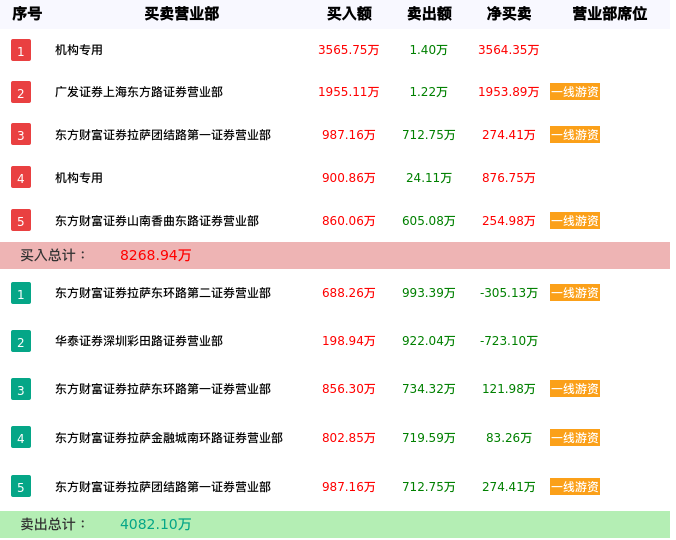
Task: Click the pink 买入总计 summary bar
Action: click(x=335, y=255)
